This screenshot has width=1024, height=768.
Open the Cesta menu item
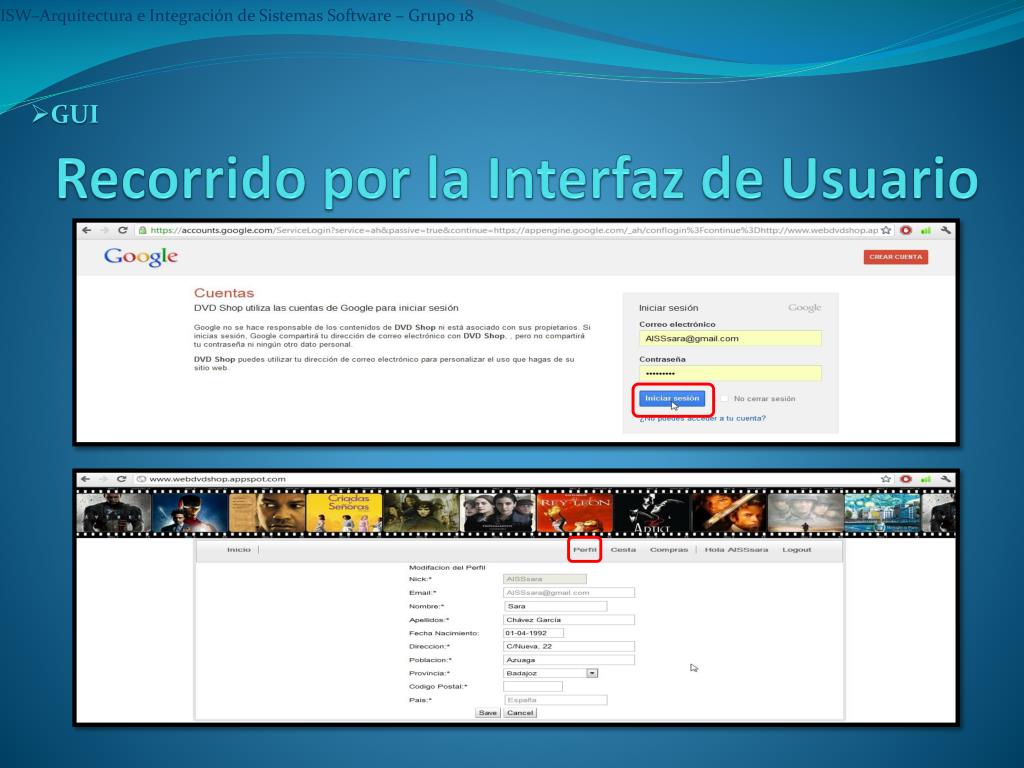(623, 550)
